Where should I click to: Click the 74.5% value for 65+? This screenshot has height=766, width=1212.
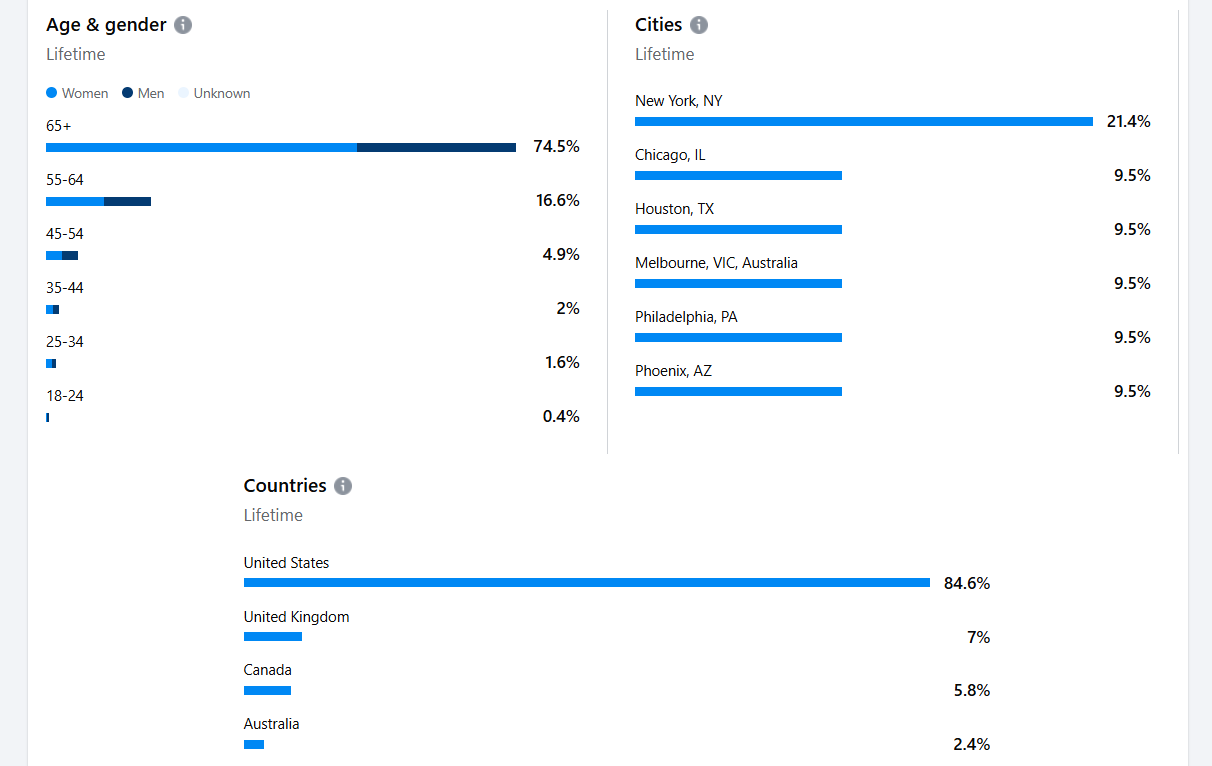tap(556, 147)
